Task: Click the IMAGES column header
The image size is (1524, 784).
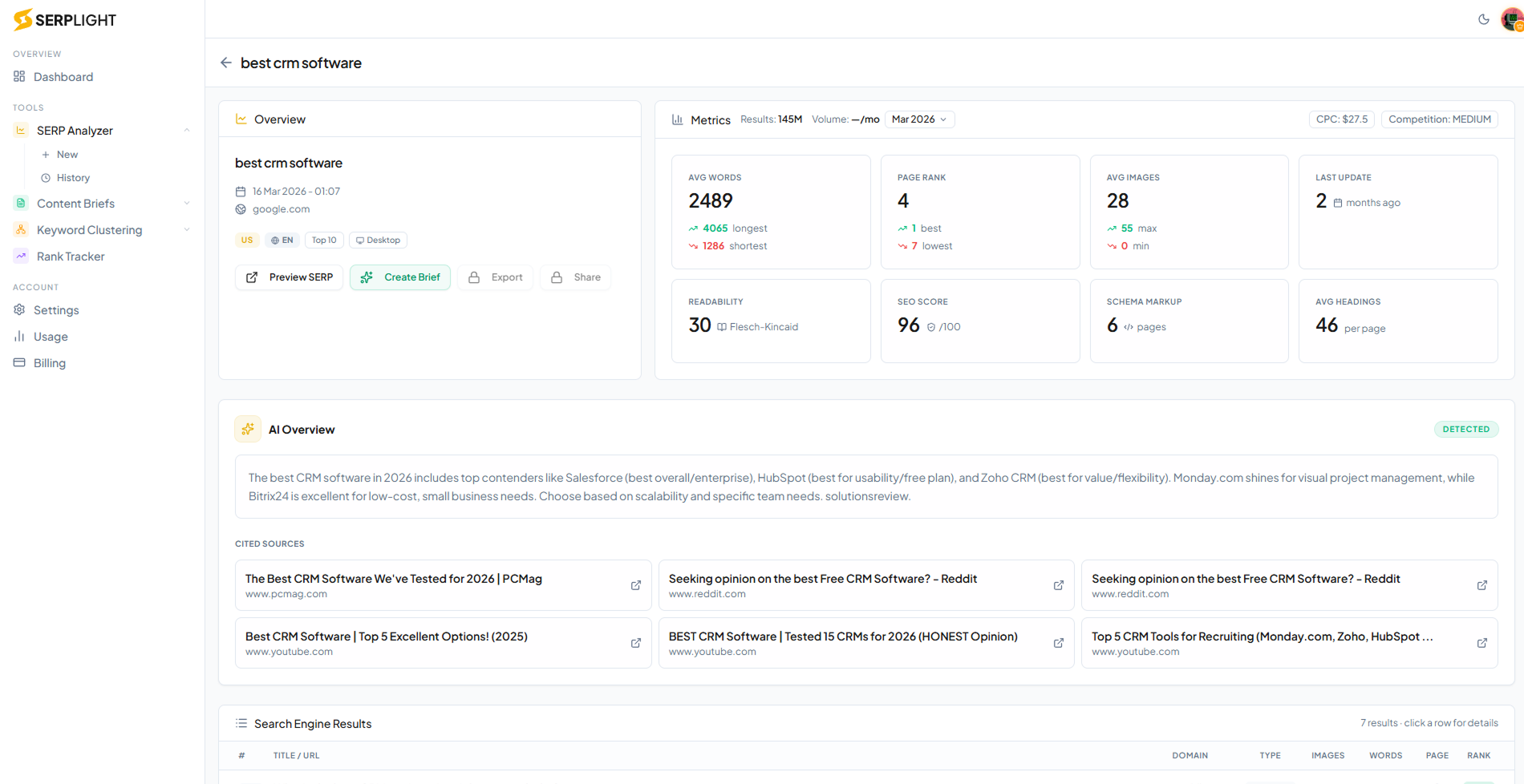Action: (1327, 755)
